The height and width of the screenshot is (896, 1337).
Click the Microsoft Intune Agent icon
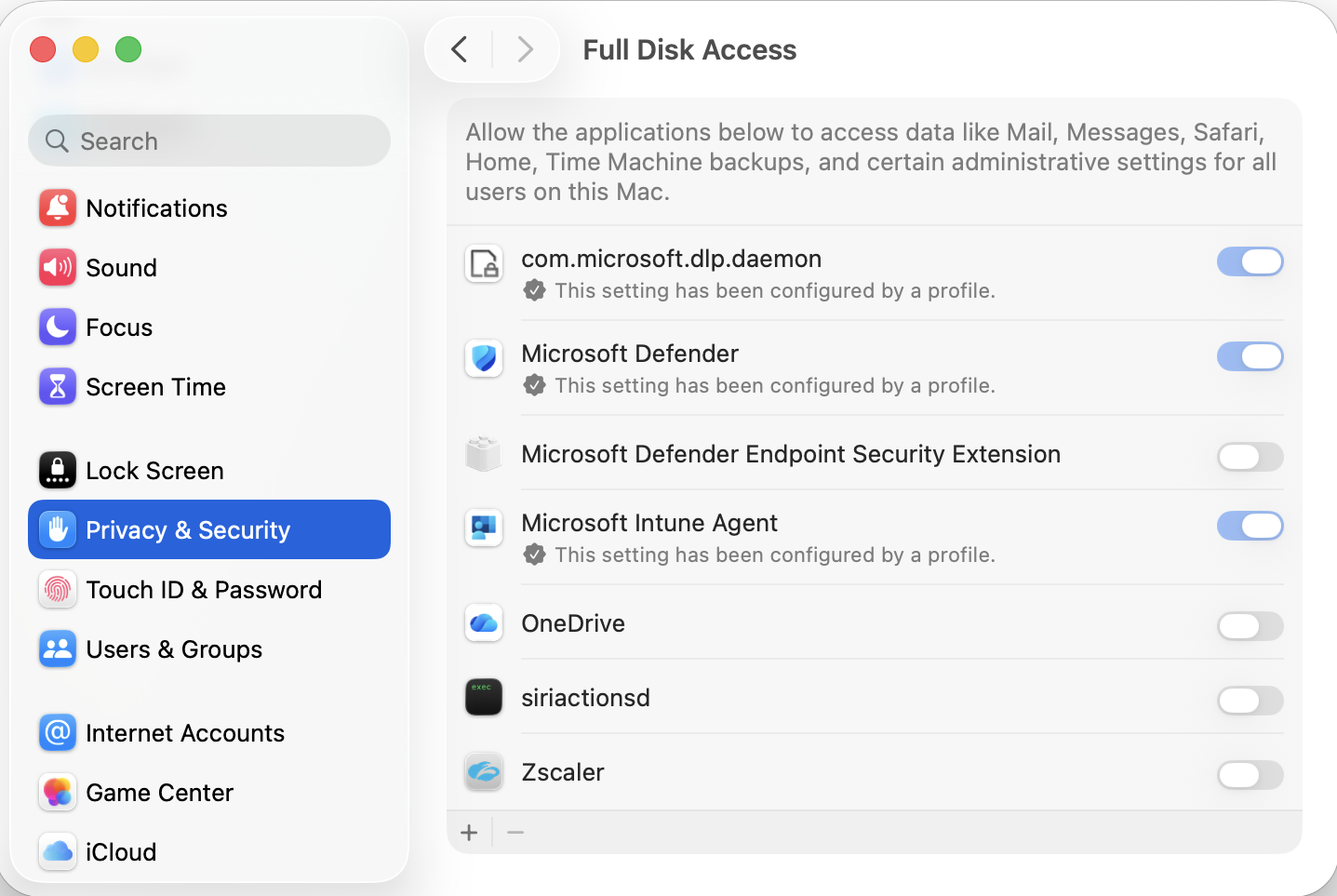coord(484,528)
